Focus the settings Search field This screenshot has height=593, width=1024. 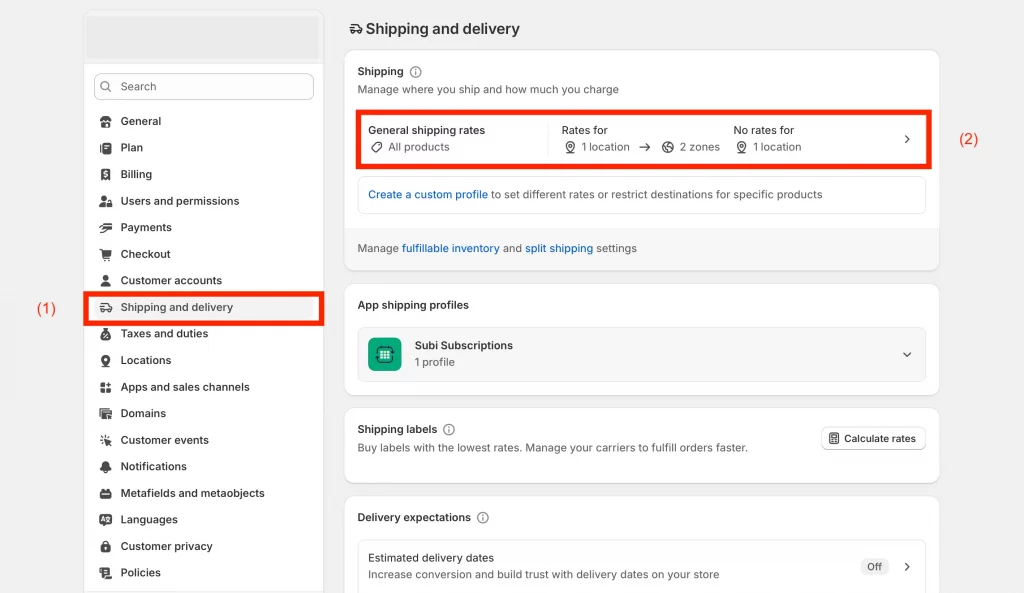[x=210, y=87]
